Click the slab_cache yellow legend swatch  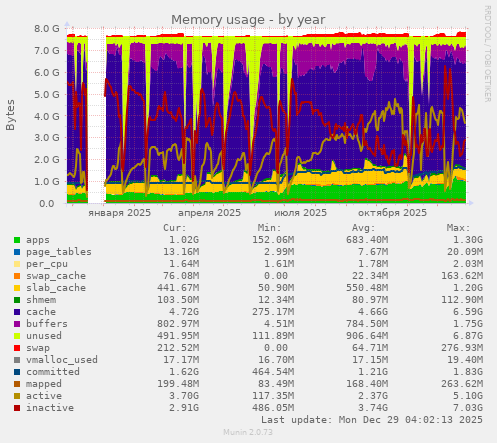pos(17,288)
